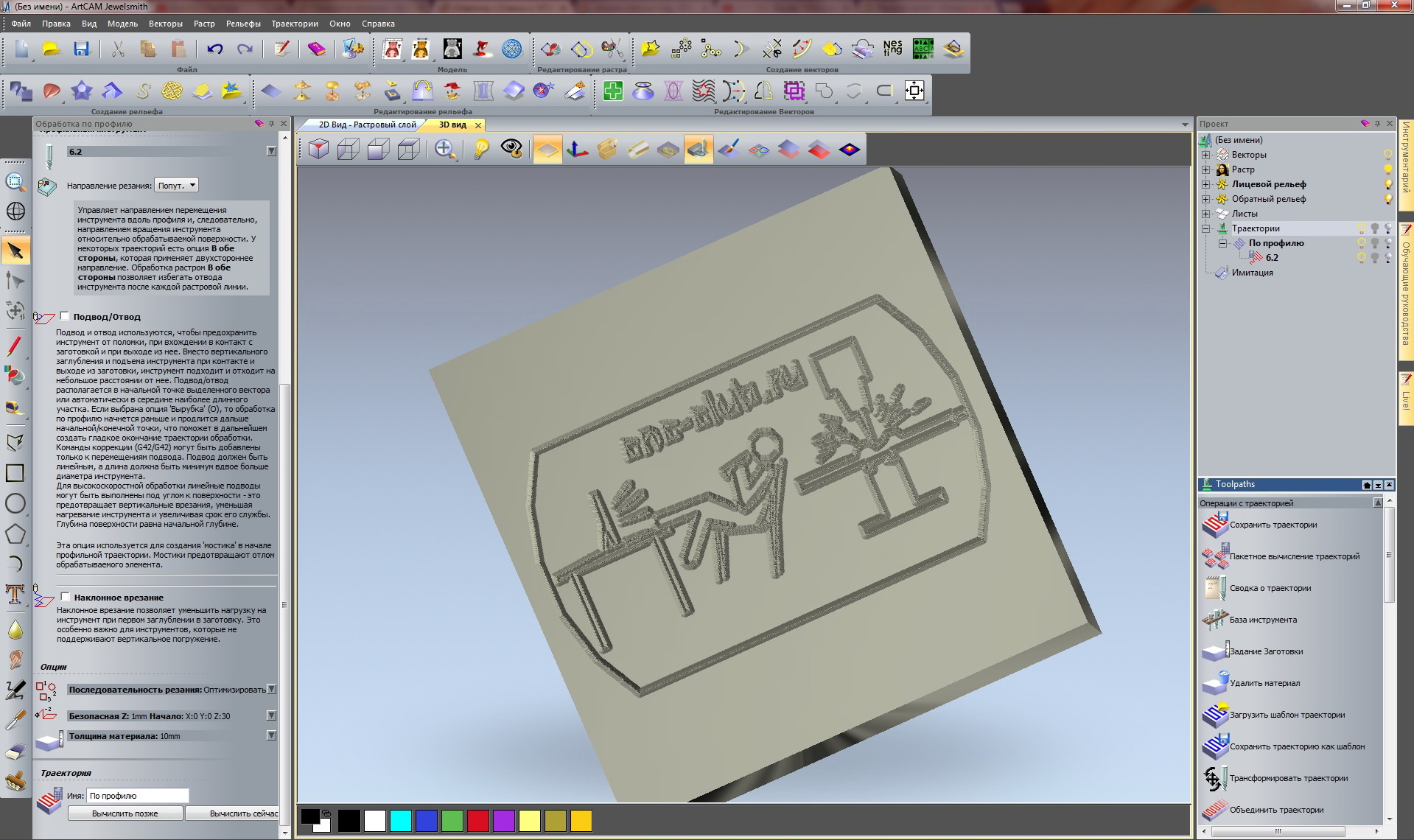Expand the Безопасная Z option
1414x840 pixels.
coord(271,715)
